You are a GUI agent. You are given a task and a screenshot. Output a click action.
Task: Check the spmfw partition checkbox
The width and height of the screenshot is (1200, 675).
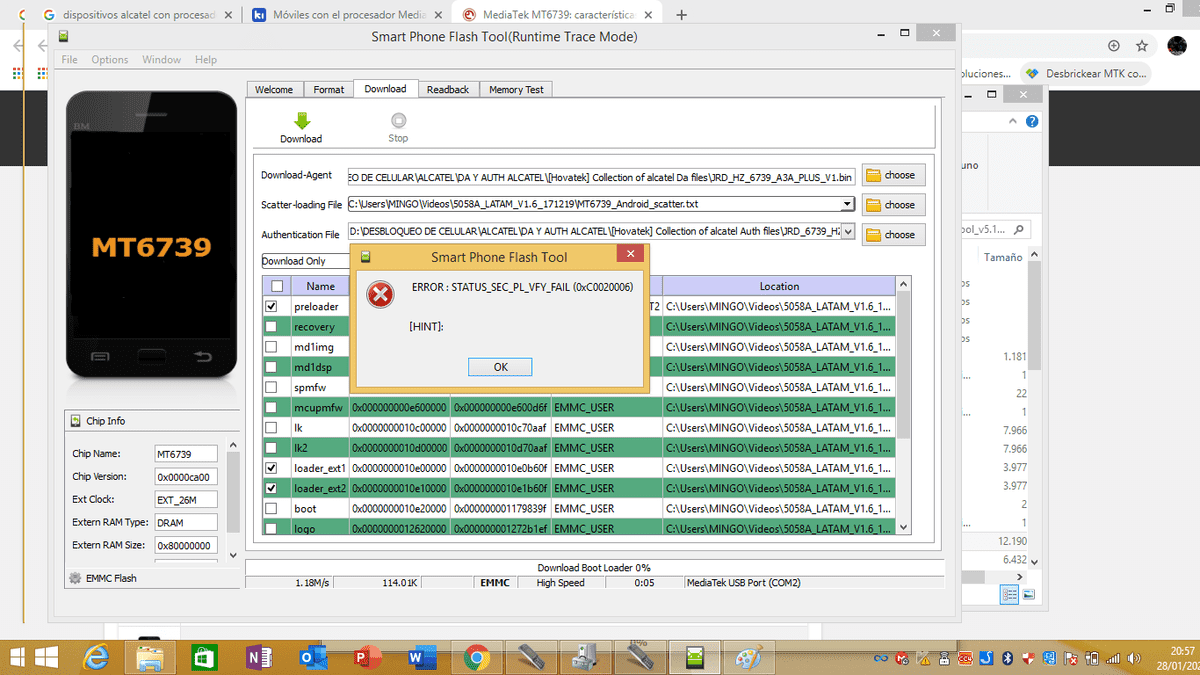click(271, 387)
